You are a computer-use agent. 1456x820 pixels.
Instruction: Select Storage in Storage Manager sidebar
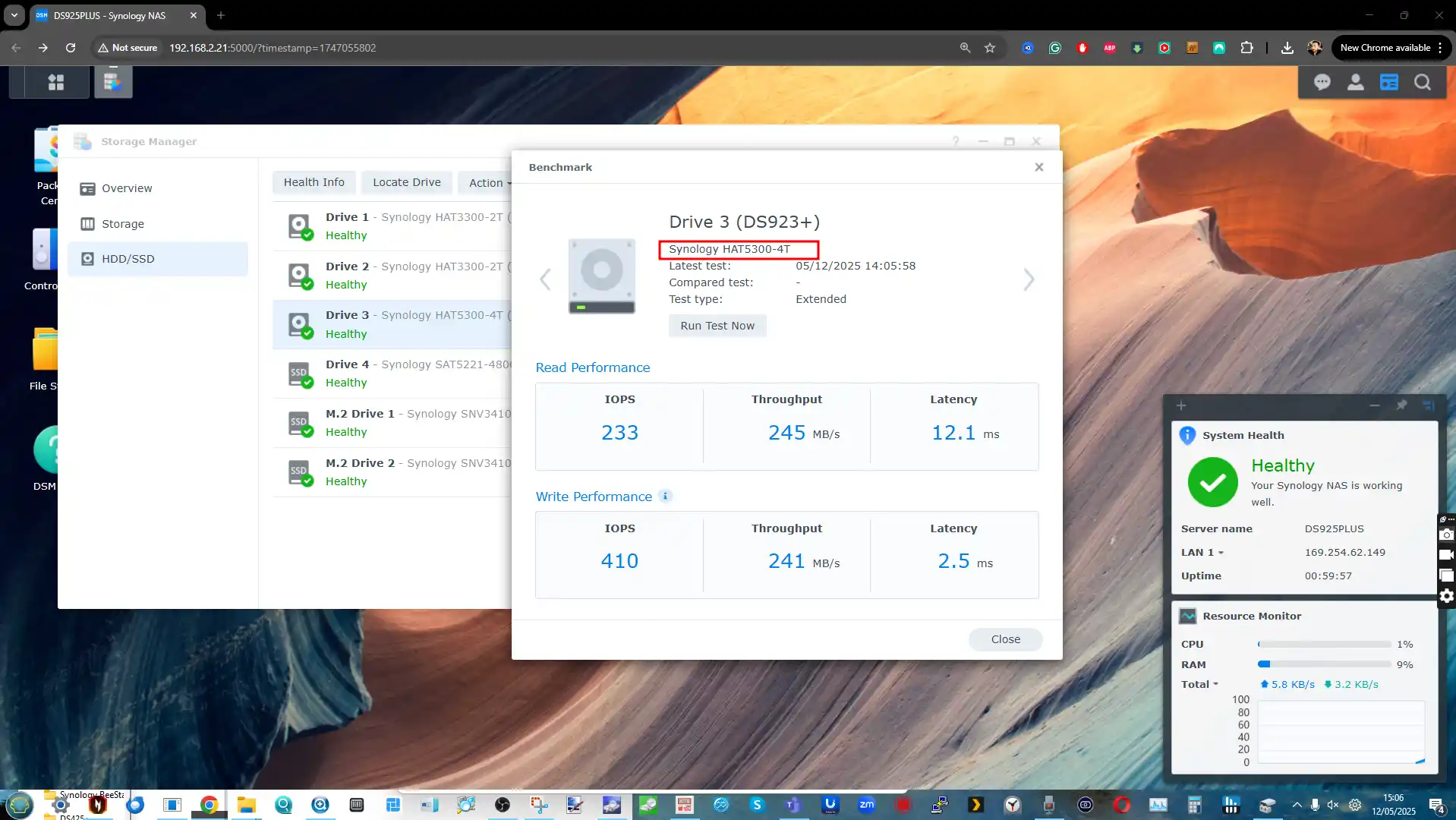coord(158,224)
